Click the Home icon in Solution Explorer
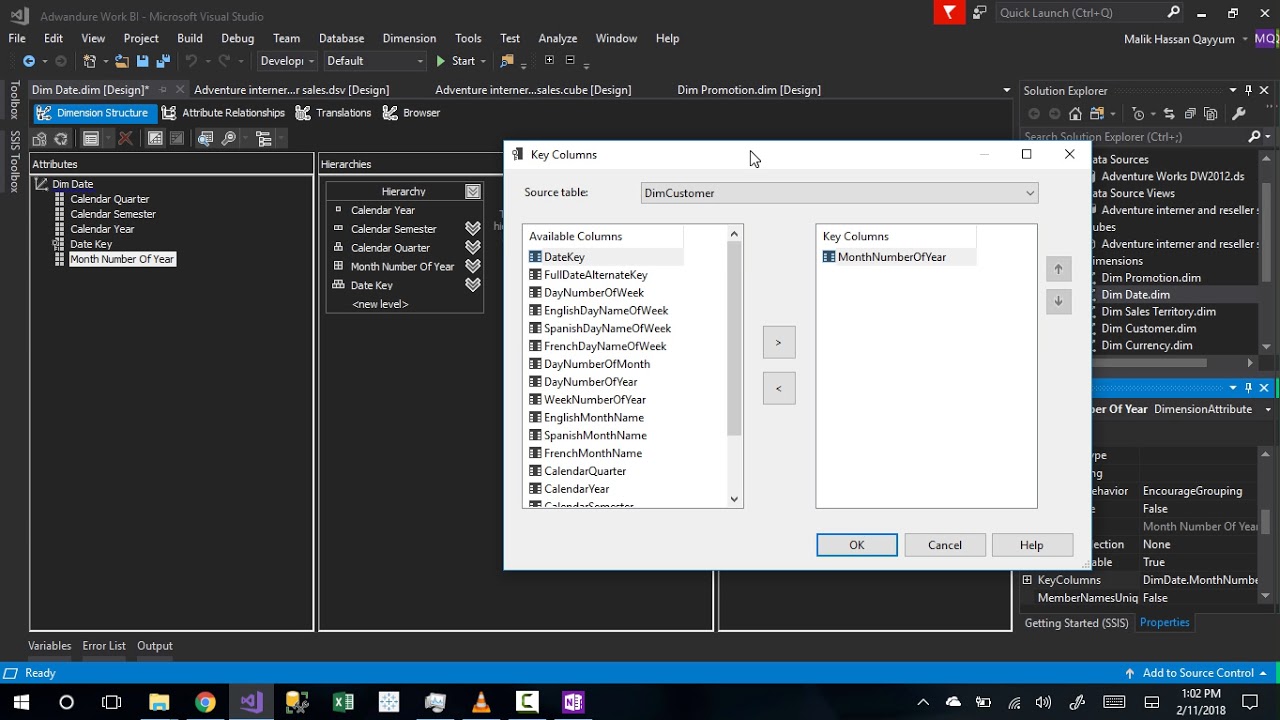This screenshot has width=1280, height=720. [1075, 114]
